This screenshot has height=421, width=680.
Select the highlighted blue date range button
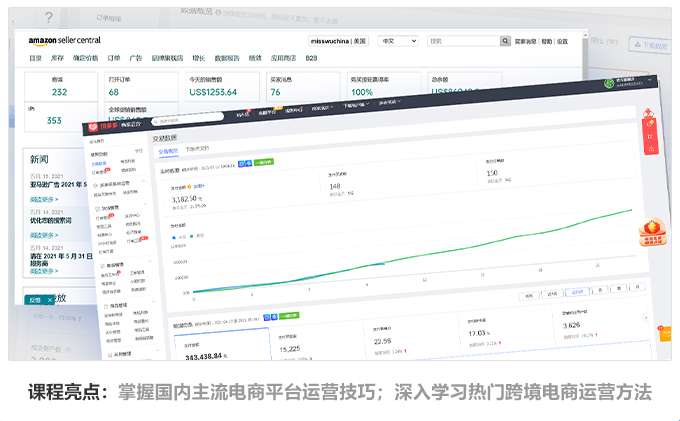click(x=577, y=292)
